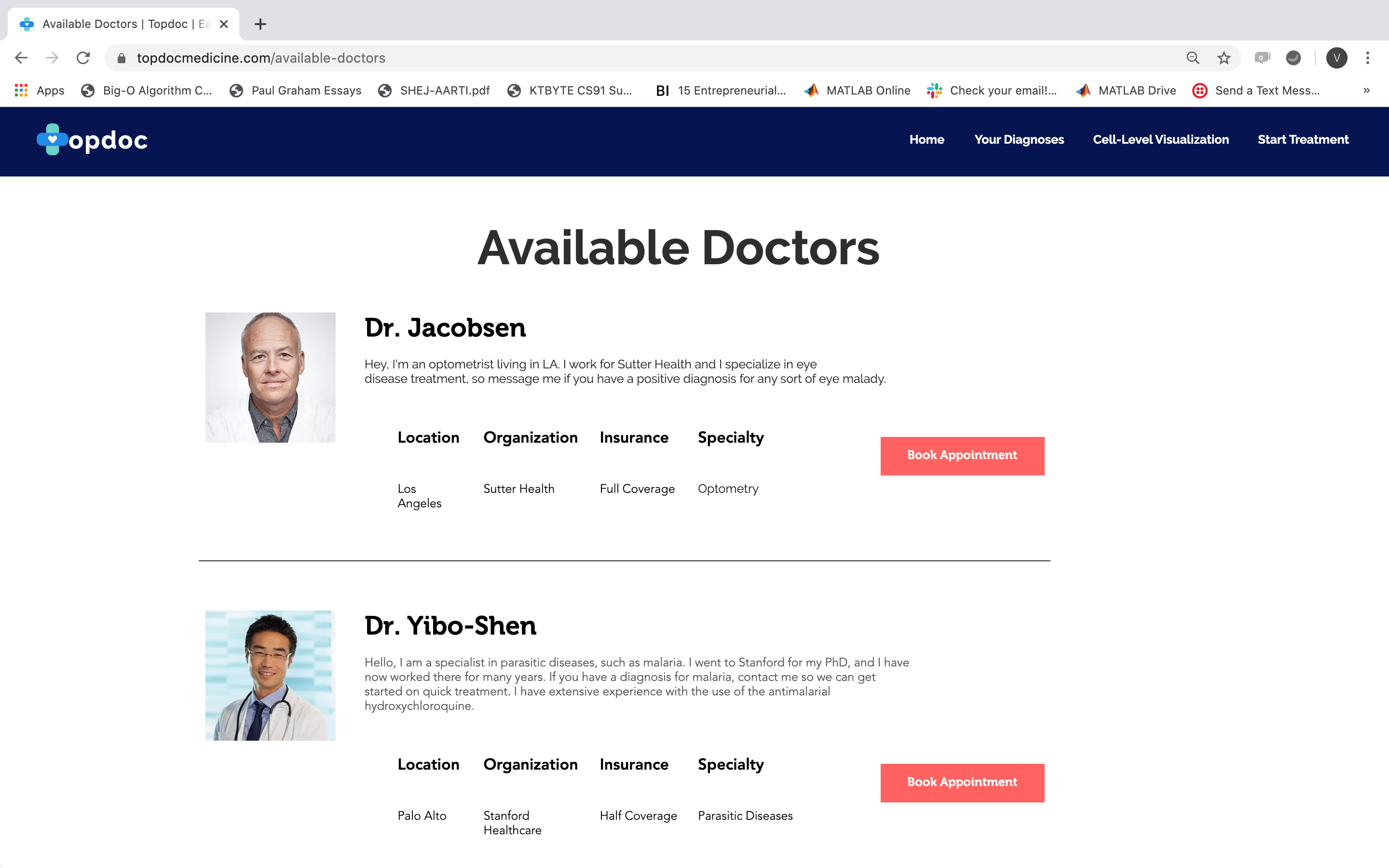
Task: Open Chrome three-dot menu
Action: (x=1367, y=58)
